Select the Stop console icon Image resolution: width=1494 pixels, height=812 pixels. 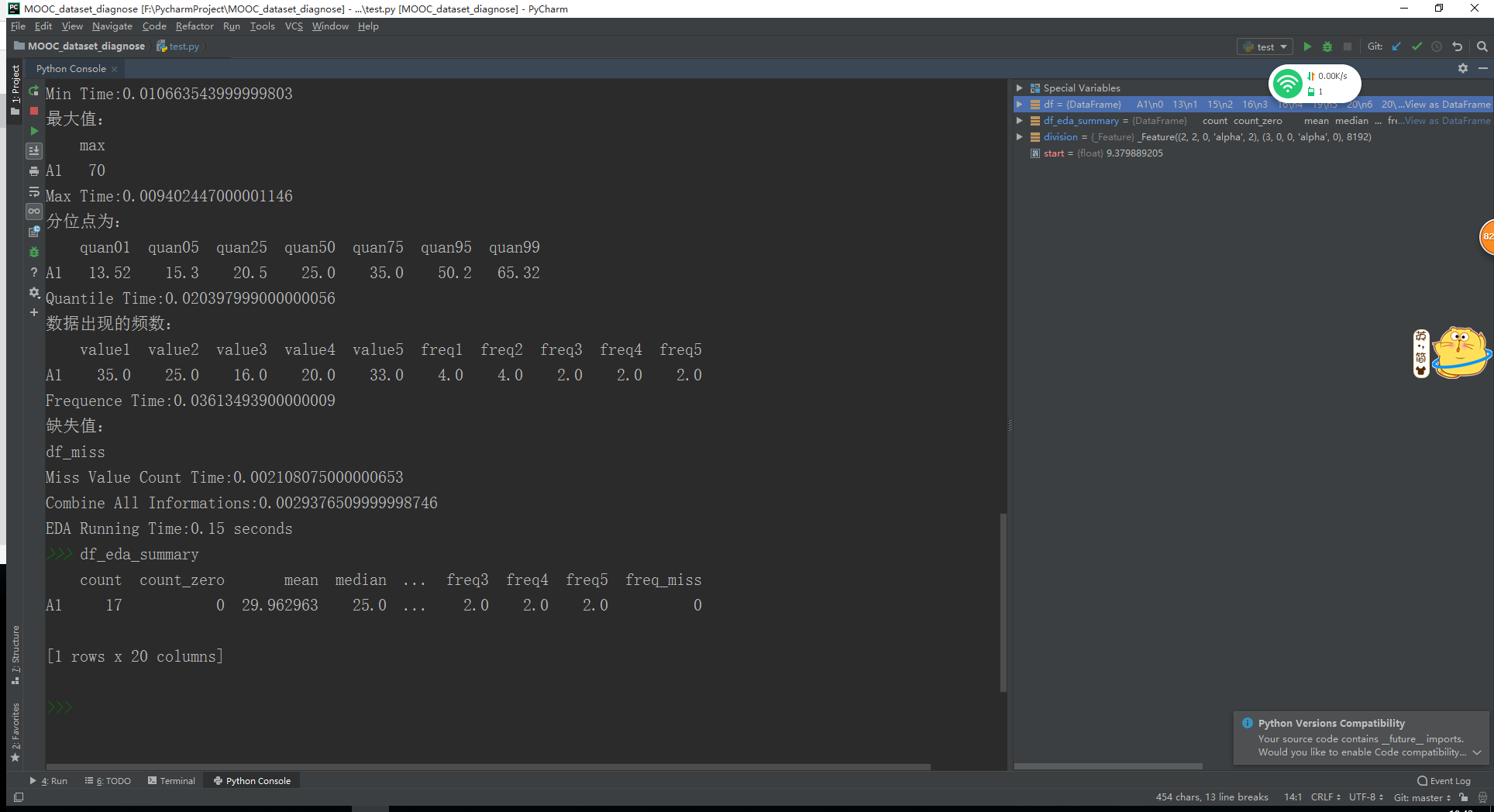33,112
